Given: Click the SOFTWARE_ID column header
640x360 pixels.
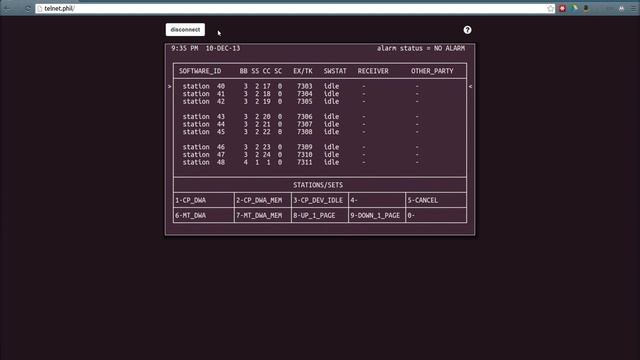Looking at the screenshot, I should point(200,71).
